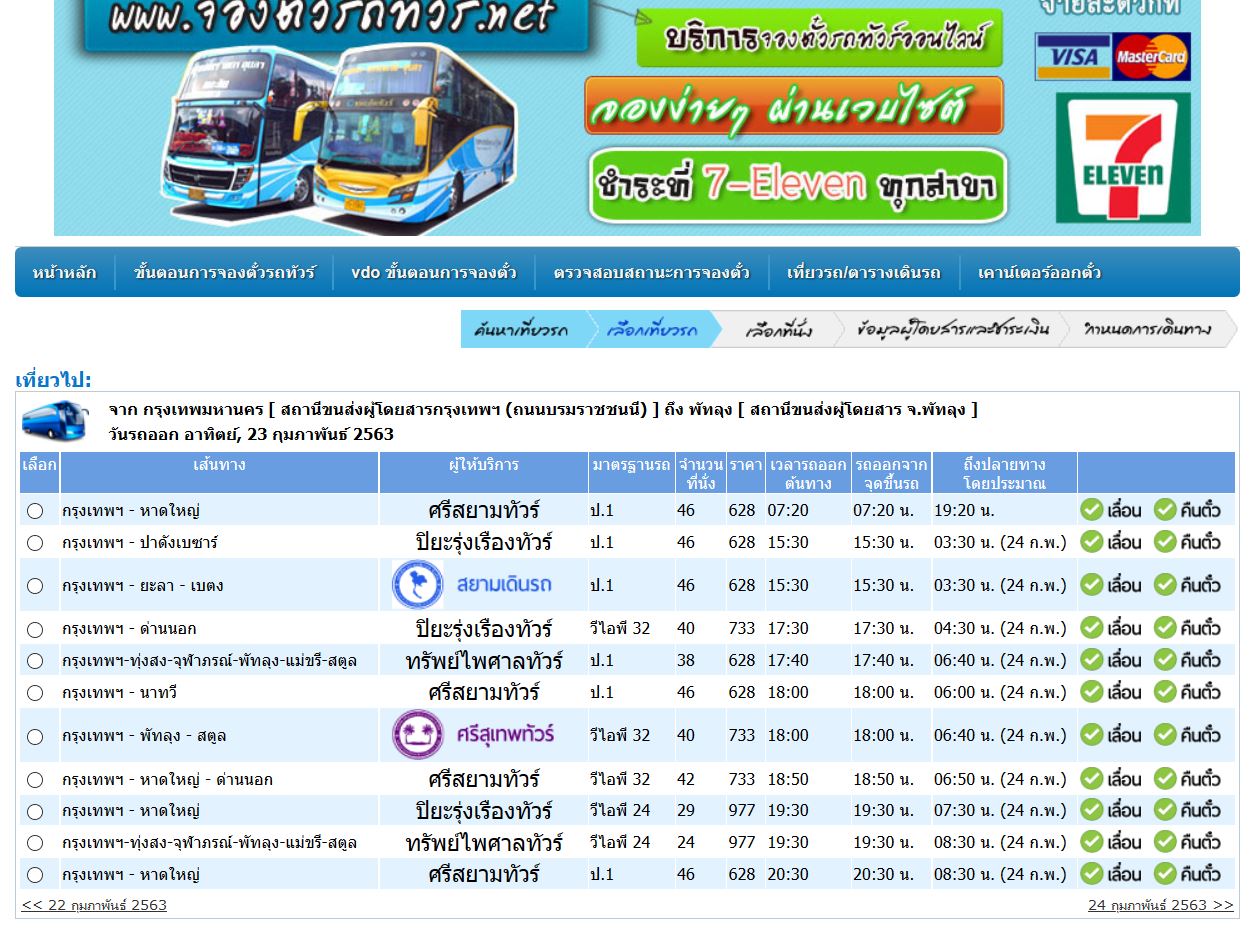Screen dimensions: 1258x928
Task: Open เคาน์เตอร์ออกตั๋ว menu item
Action: (1039, 272)
